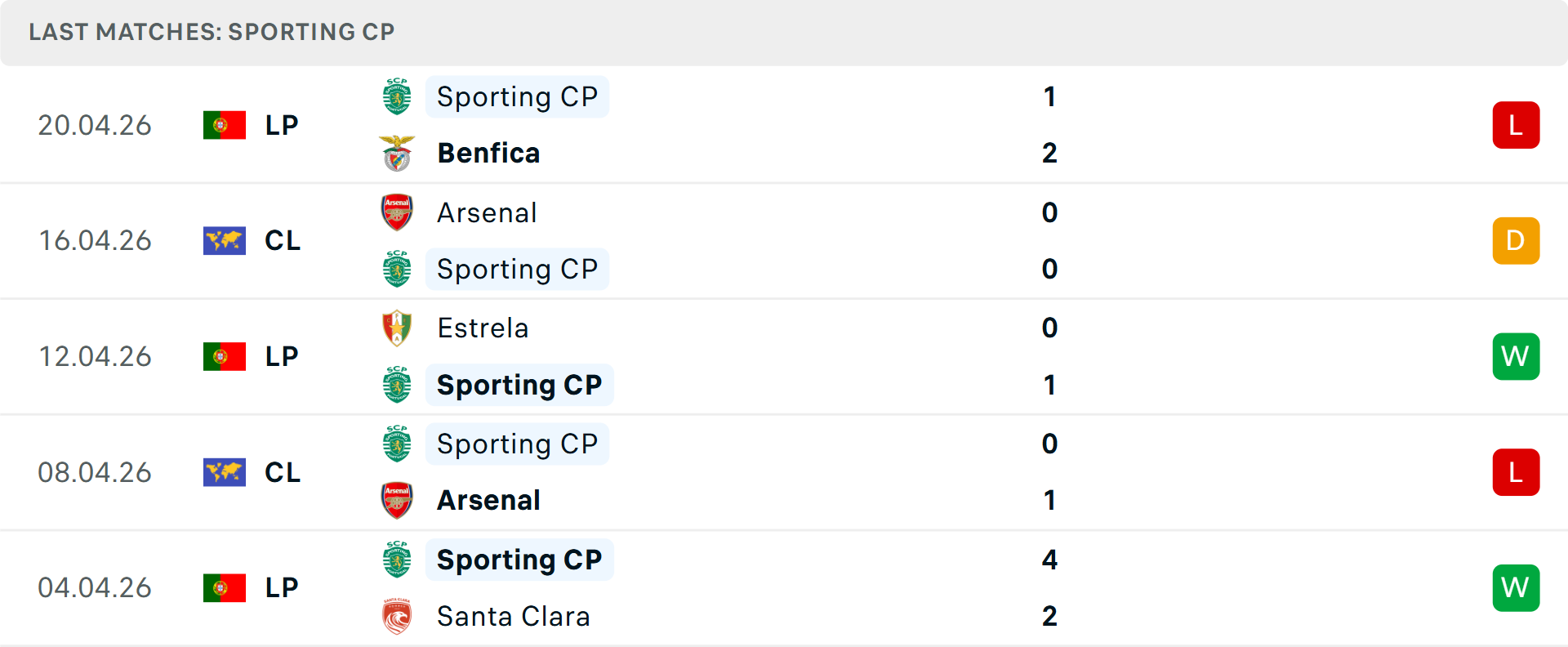Click the CL competition label for 08.04.26

283,473
